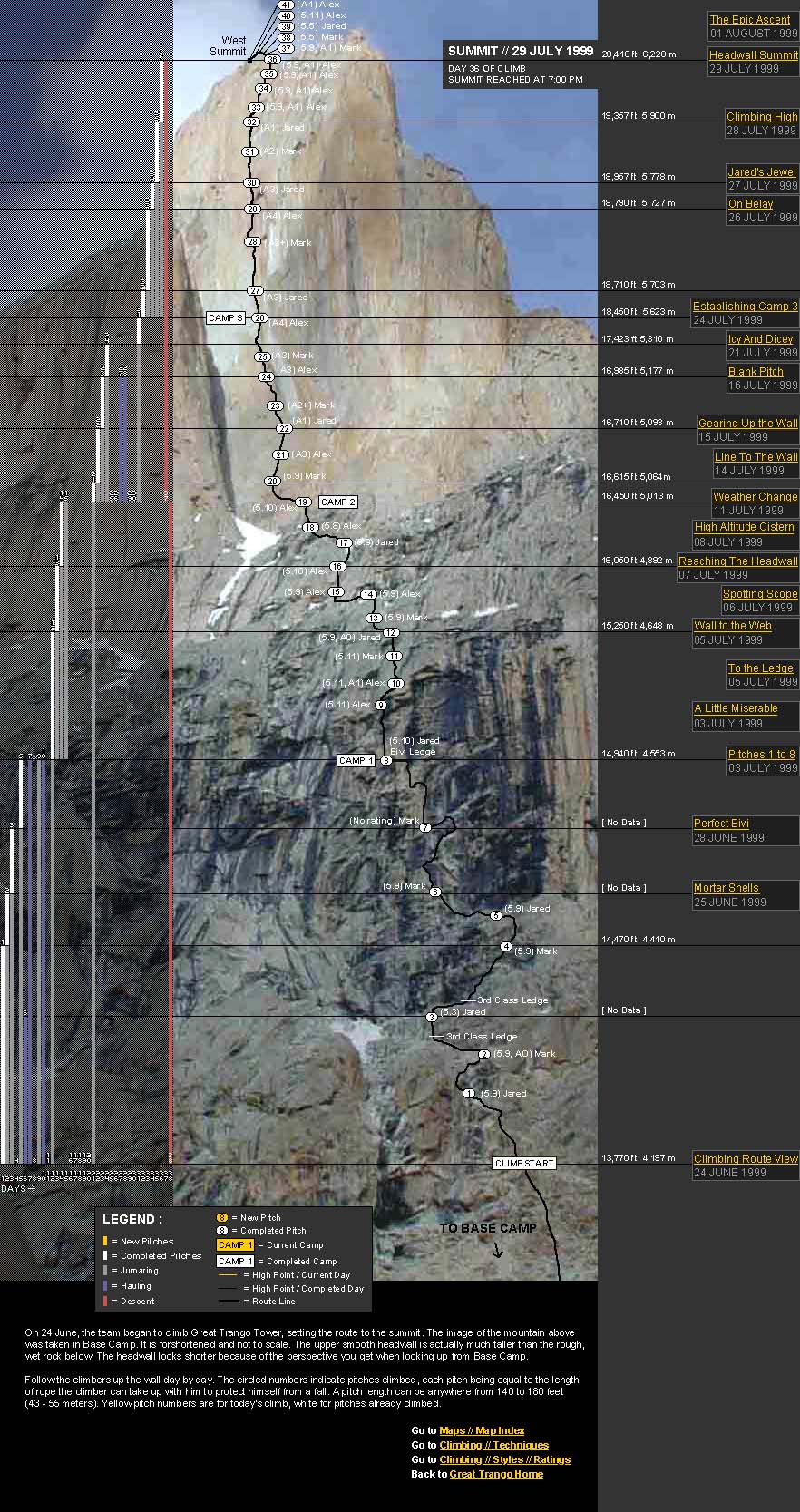Image resolution: width=800 pixels, height=1512 pixels.
Task: Select the CLIMB START marker on the route
Action: click(x=524, y=1163)
